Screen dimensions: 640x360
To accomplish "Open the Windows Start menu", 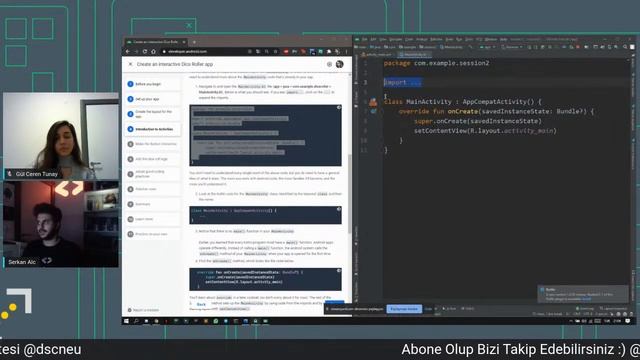I will tap(127, 321).
